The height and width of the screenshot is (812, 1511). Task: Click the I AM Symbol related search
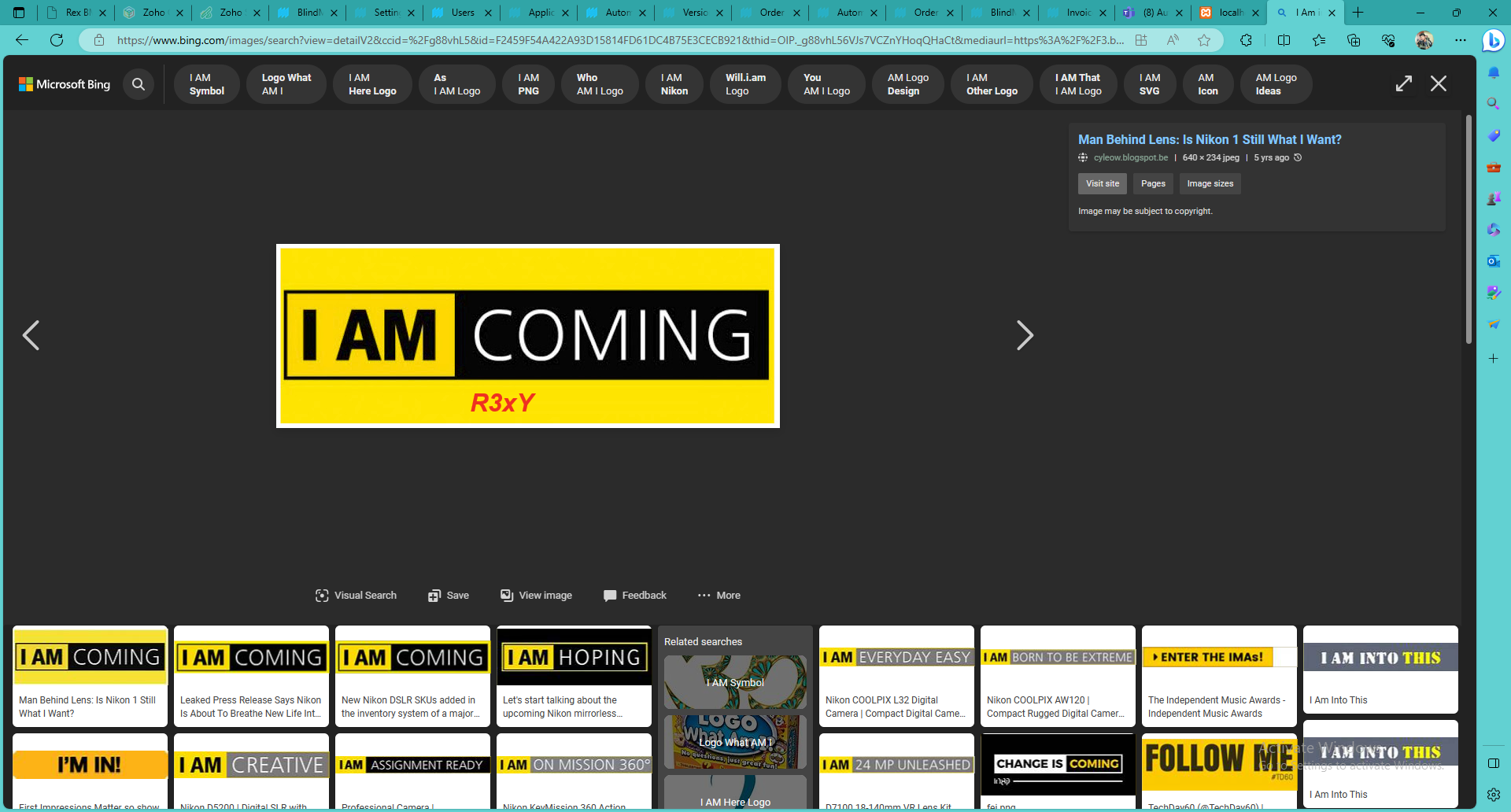735,682
